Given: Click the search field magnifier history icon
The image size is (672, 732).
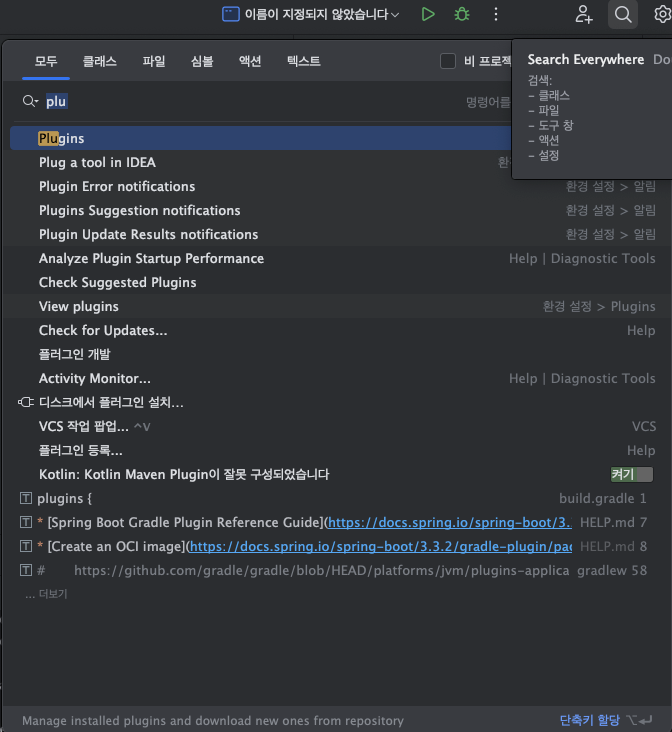Looking at the screenshot, I should 30,101.
